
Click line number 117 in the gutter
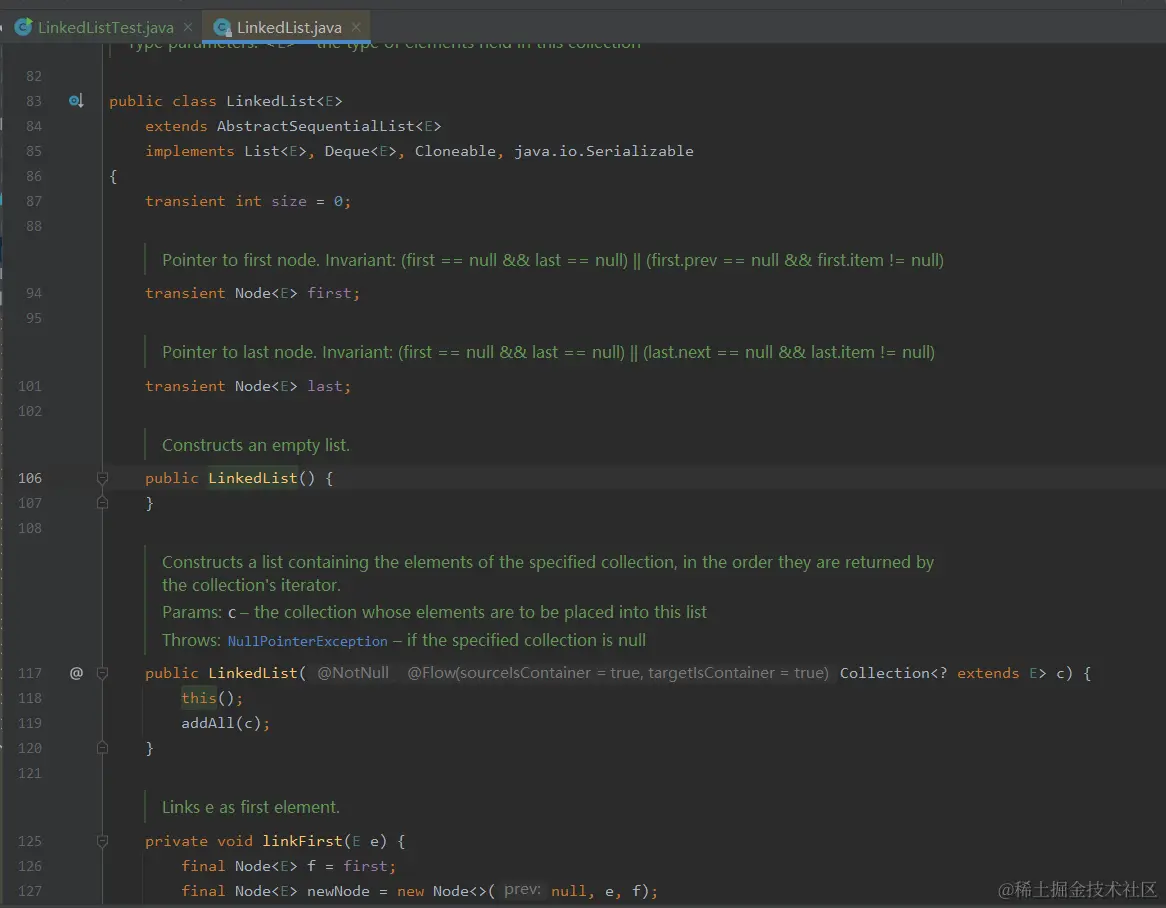tap(30, 673)
